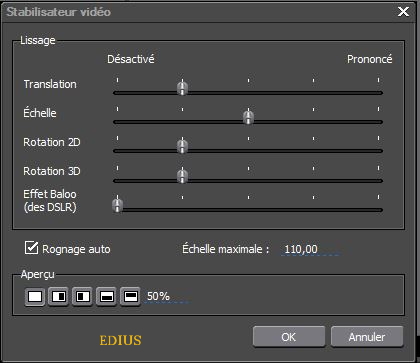Click the Effet Baloo slider handle
The height and width of the screenshot is (363, 420).
tap(117, 205)
